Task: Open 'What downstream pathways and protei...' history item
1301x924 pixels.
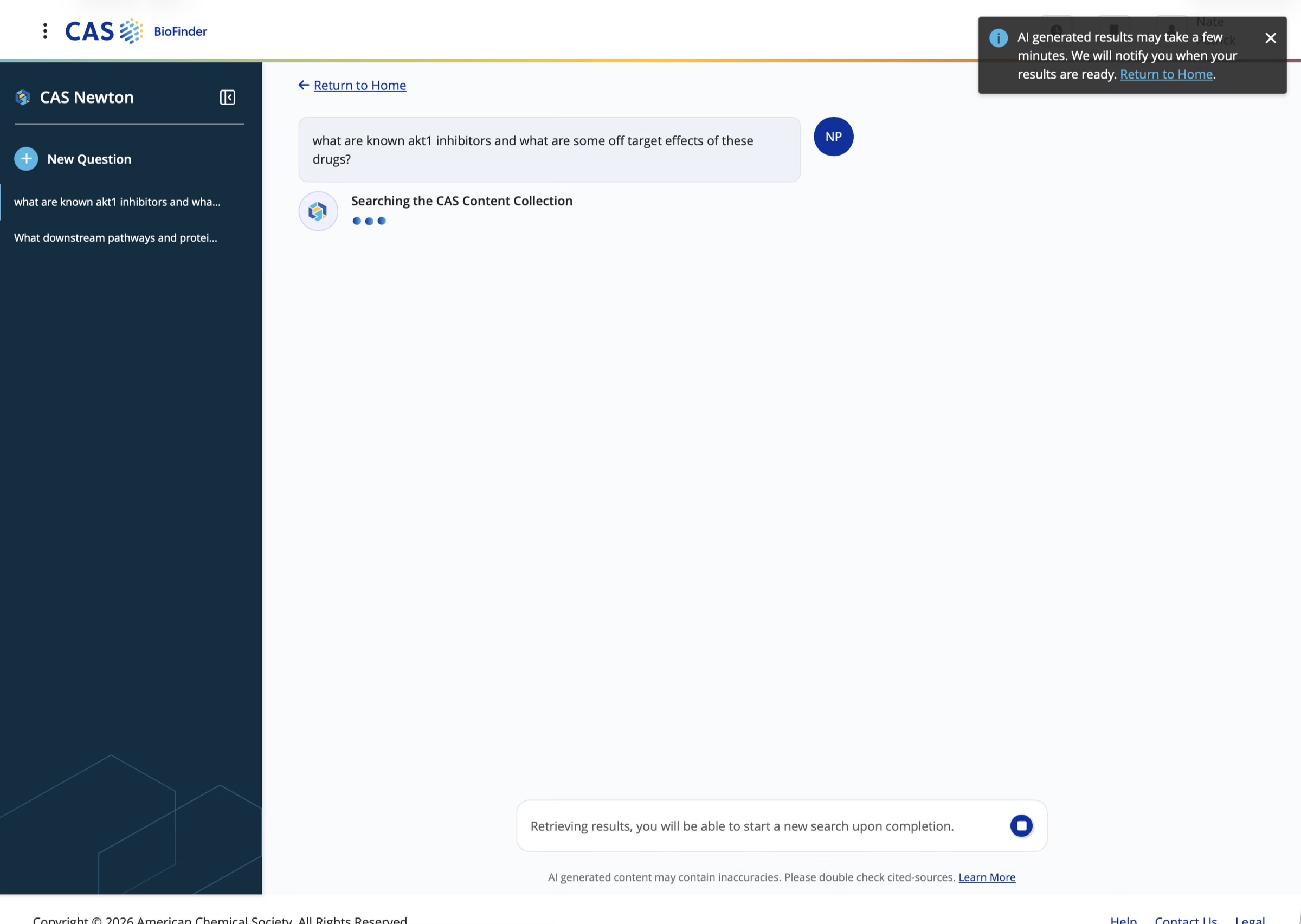Action: [115, 238]
